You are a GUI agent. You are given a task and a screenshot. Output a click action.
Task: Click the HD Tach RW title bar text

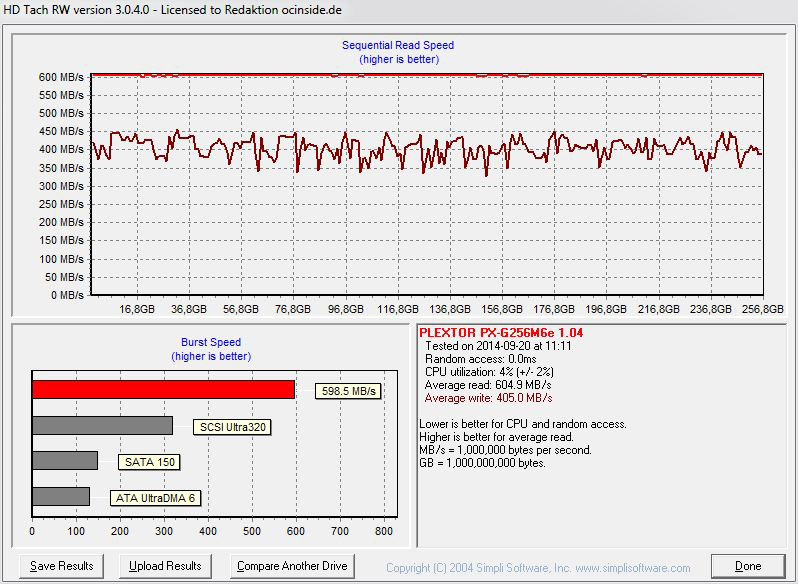(x=173, y=10)
